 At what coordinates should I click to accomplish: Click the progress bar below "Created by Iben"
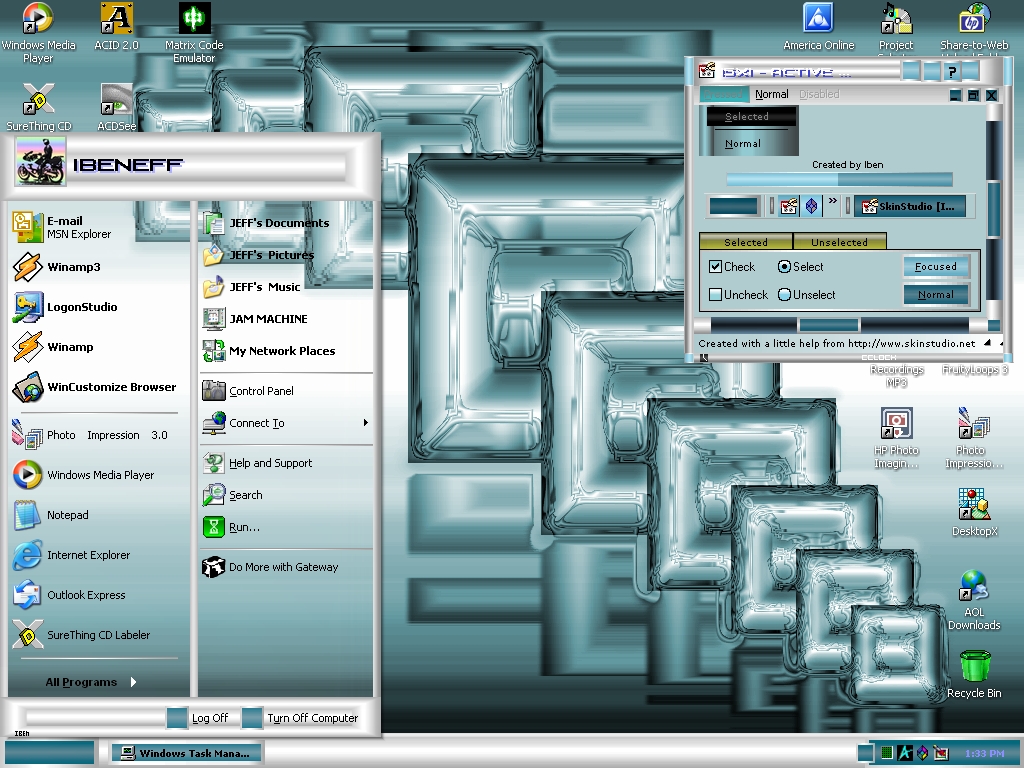tap(839, 179)
